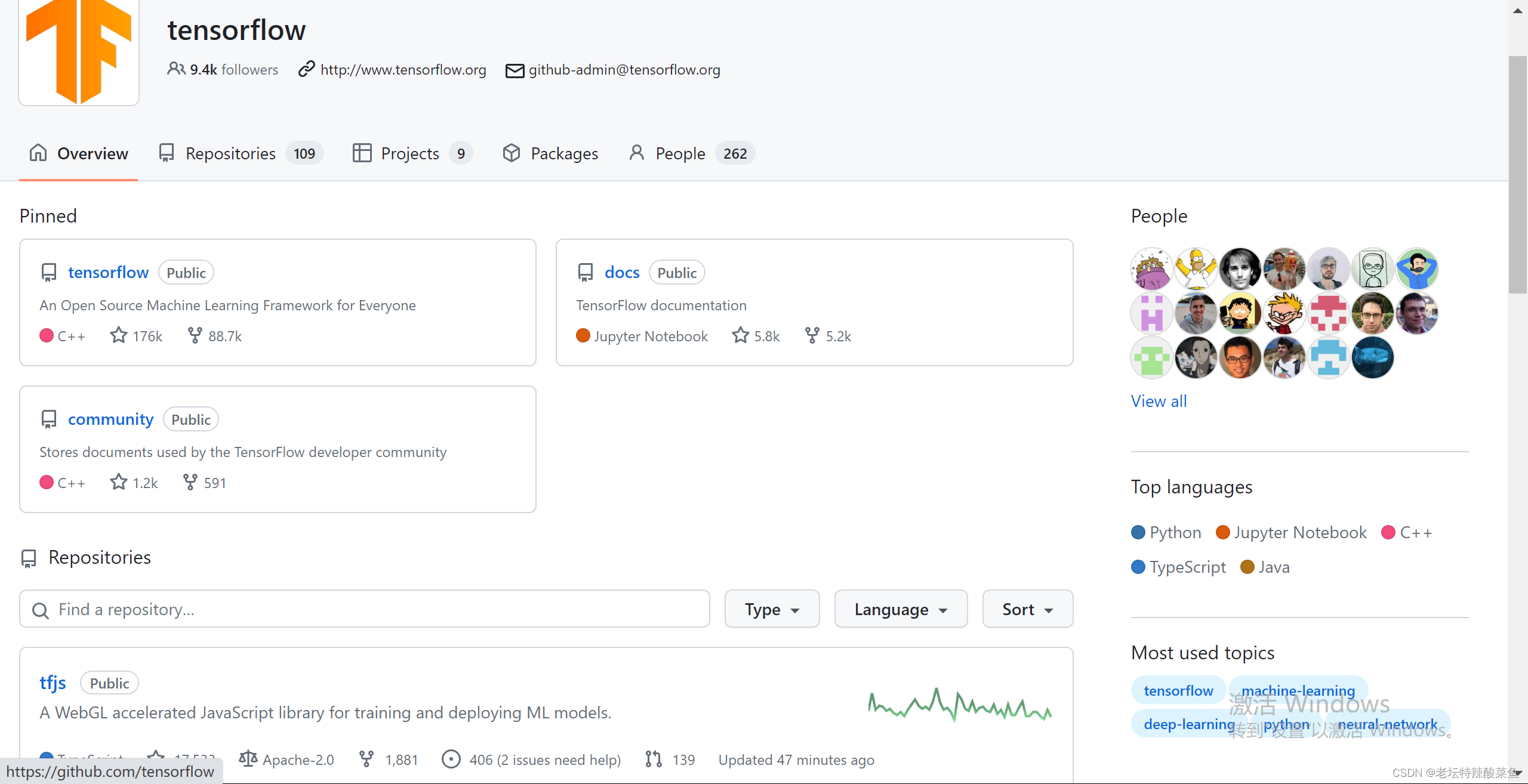Click the 88.7k forks count on tensorflow
Screen dimensions: 1528x784
(x=215, y=336)
